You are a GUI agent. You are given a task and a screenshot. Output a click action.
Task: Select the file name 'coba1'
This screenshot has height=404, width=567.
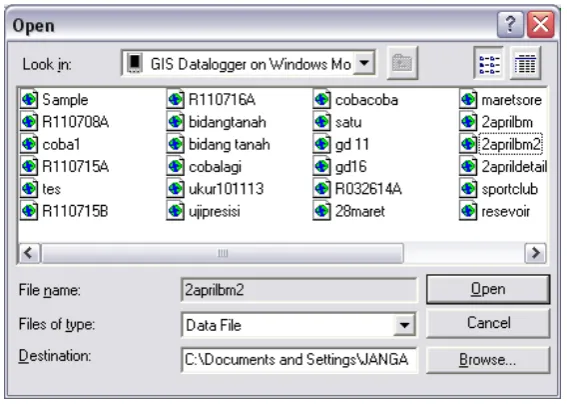[x=61, y=145]
